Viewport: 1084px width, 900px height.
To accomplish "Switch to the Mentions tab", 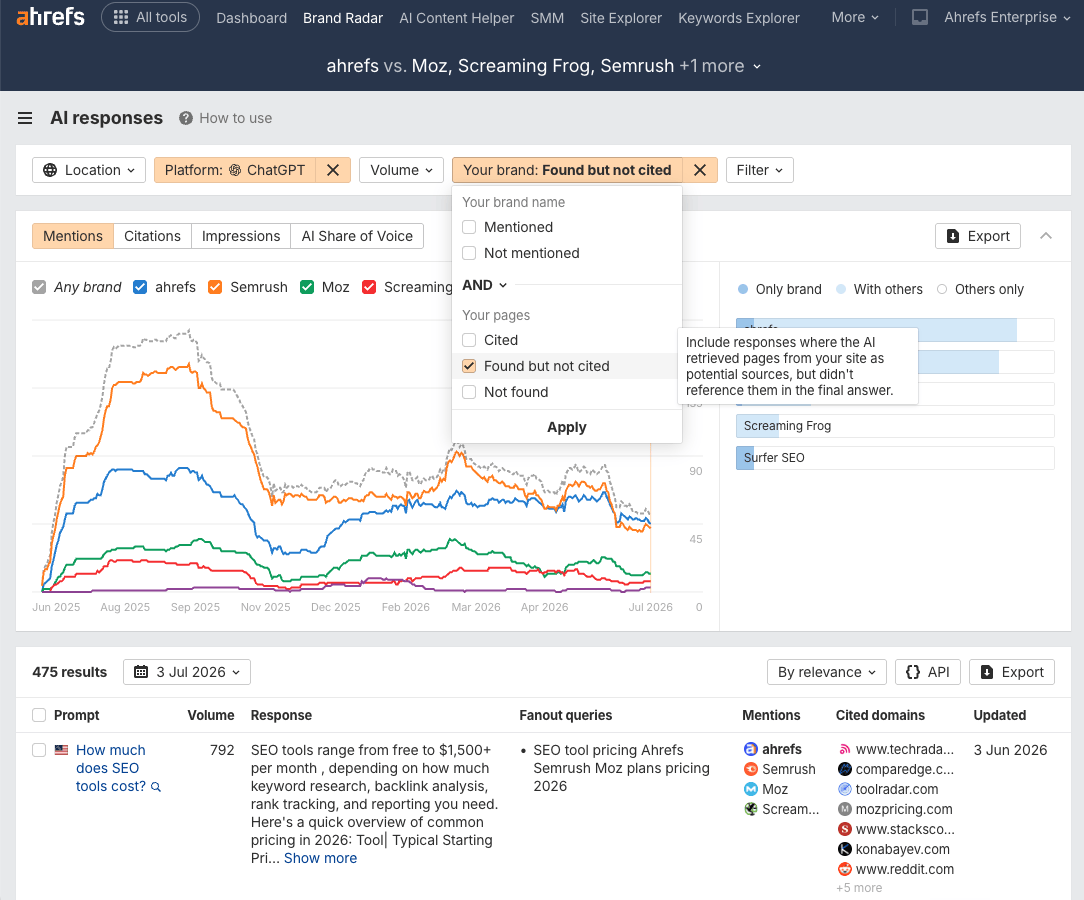I will tap(73, 236).
